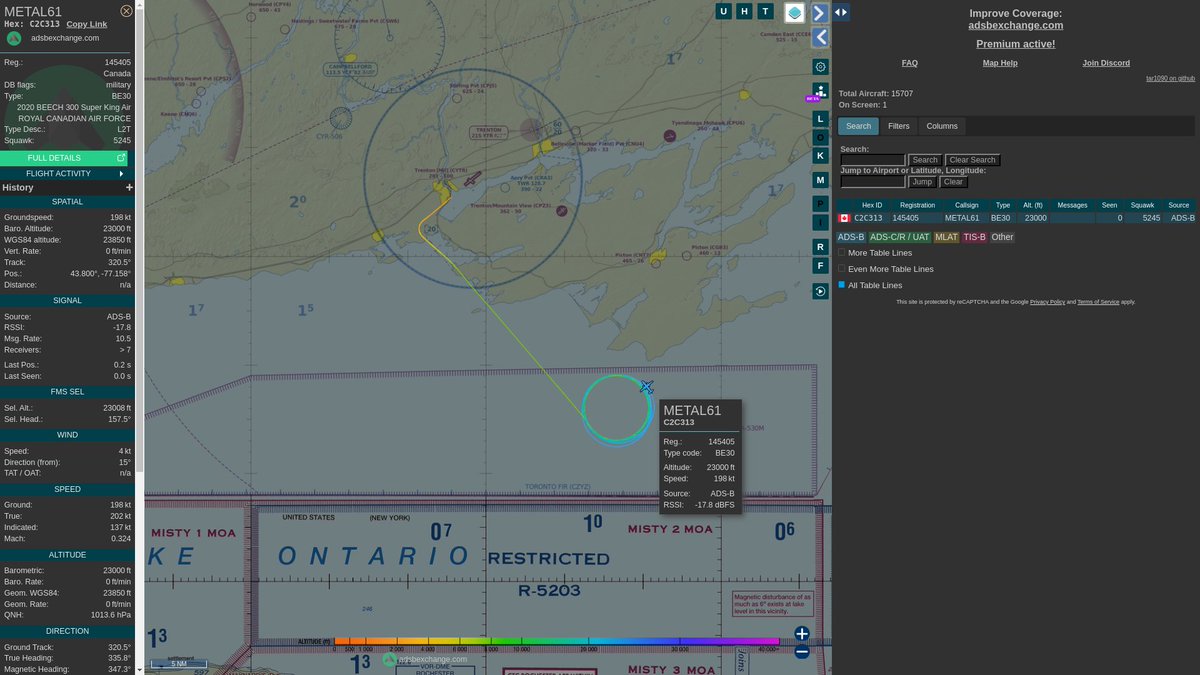Screen dimensions: 1200x675
Task: Sort table by Alt. (ft) column
Action: click(x=1034, y=205)
